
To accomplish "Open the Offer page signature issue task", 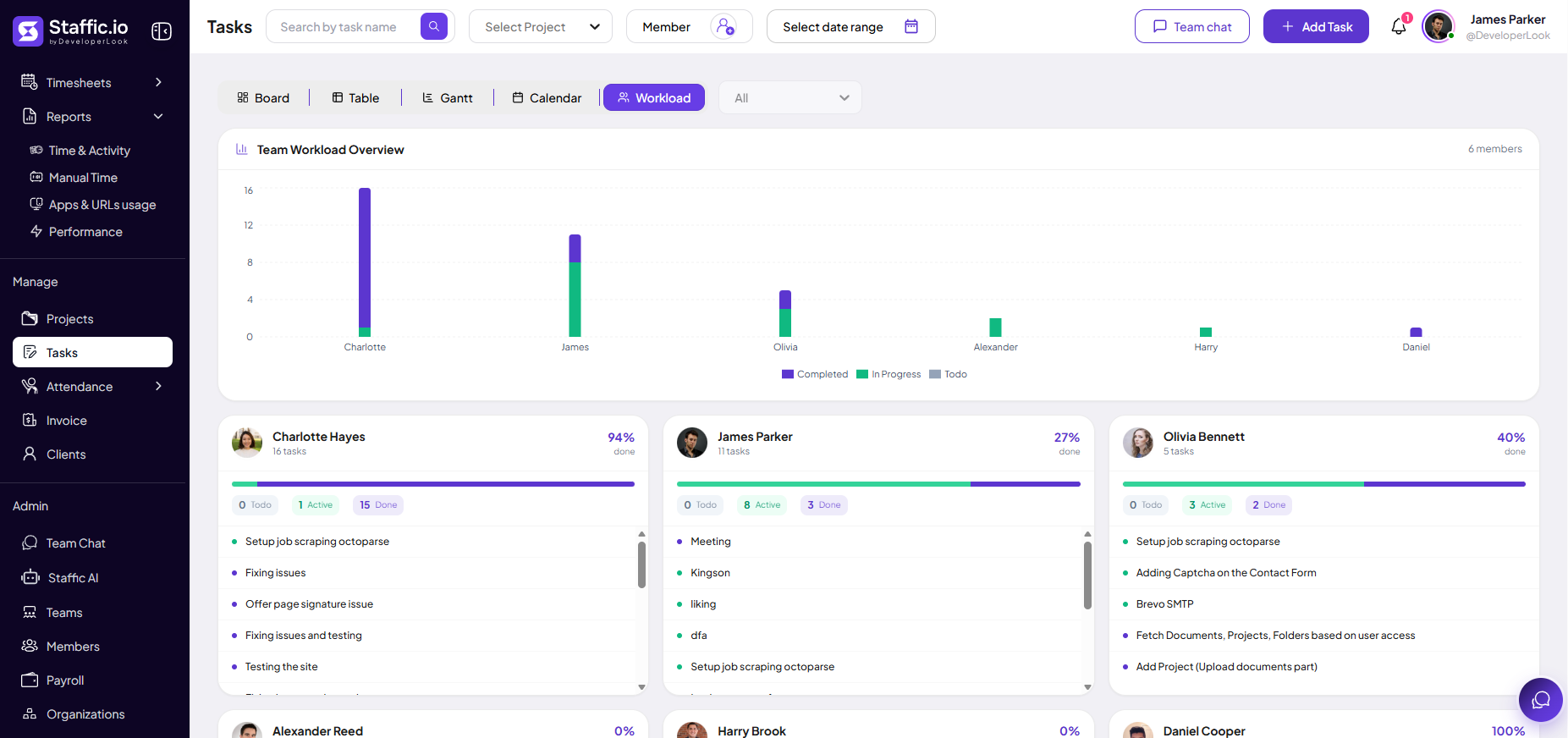I will point(309,603).
